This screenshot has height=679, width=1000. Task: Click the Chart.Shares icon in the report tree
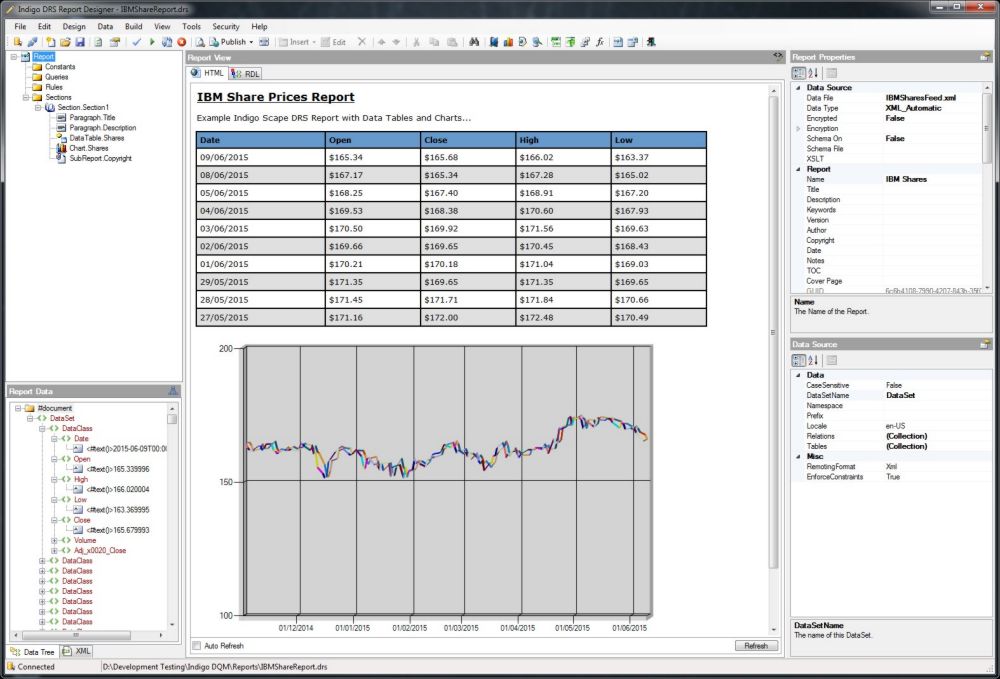pyautogui.click(x=62, y=148)
